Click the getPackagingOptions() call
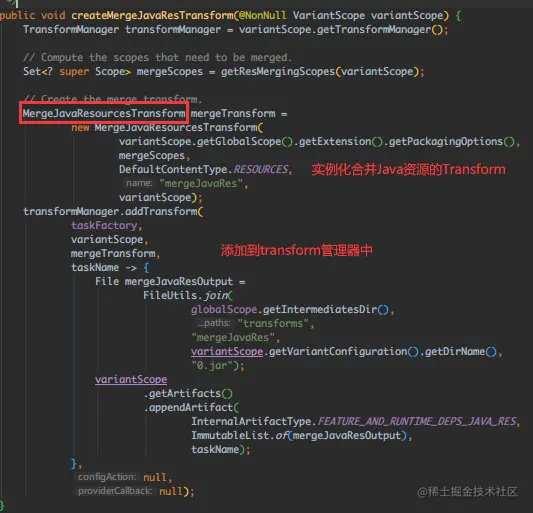533x513 pixels. (452, 142)
